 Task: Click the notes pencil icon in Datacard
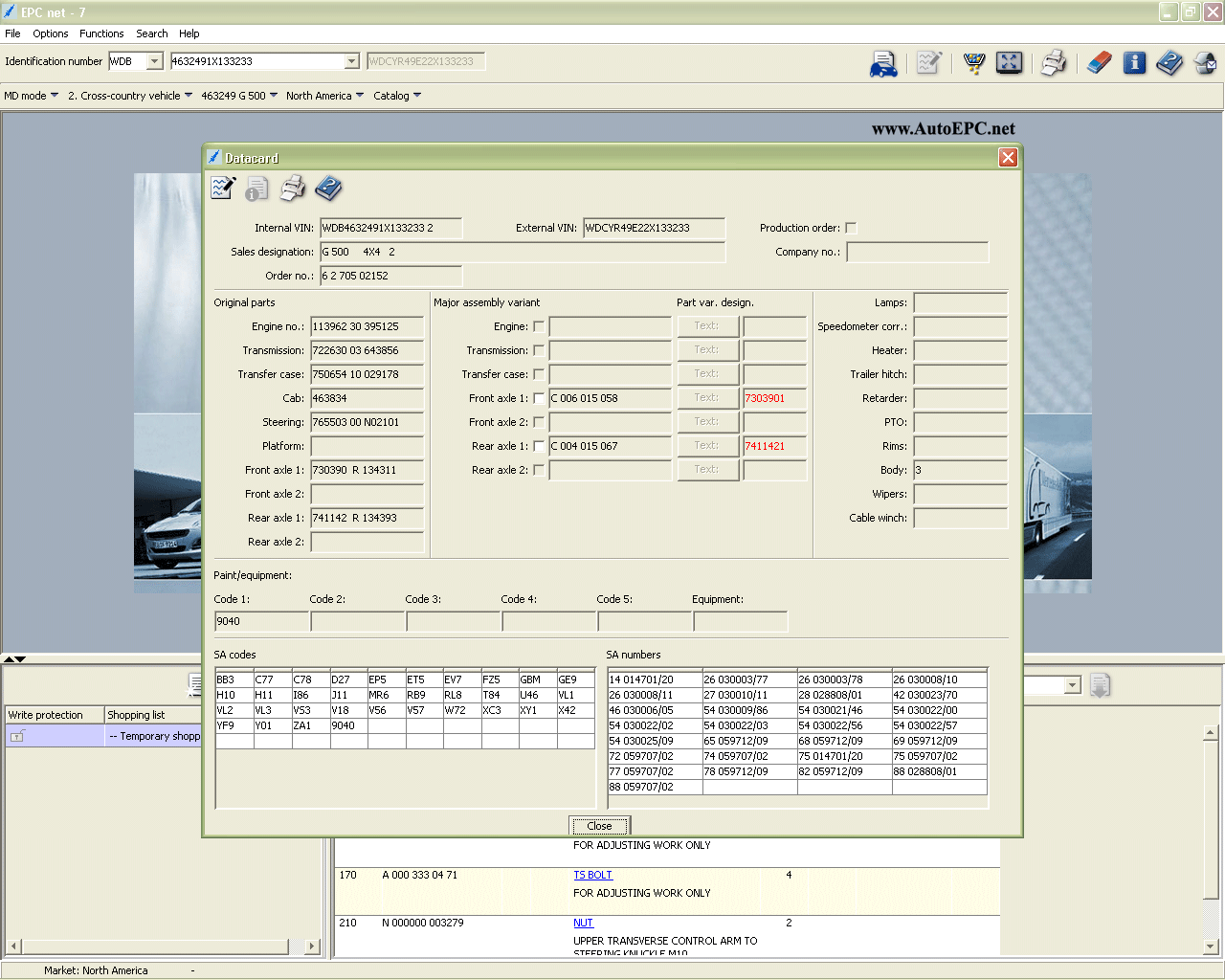(x=223, y=189)
